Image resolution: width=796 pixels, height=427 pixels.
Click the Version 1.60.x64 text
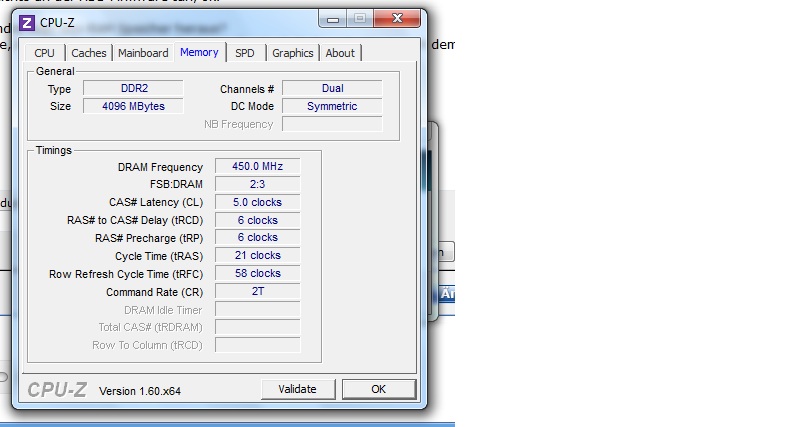tap(140, 391)
